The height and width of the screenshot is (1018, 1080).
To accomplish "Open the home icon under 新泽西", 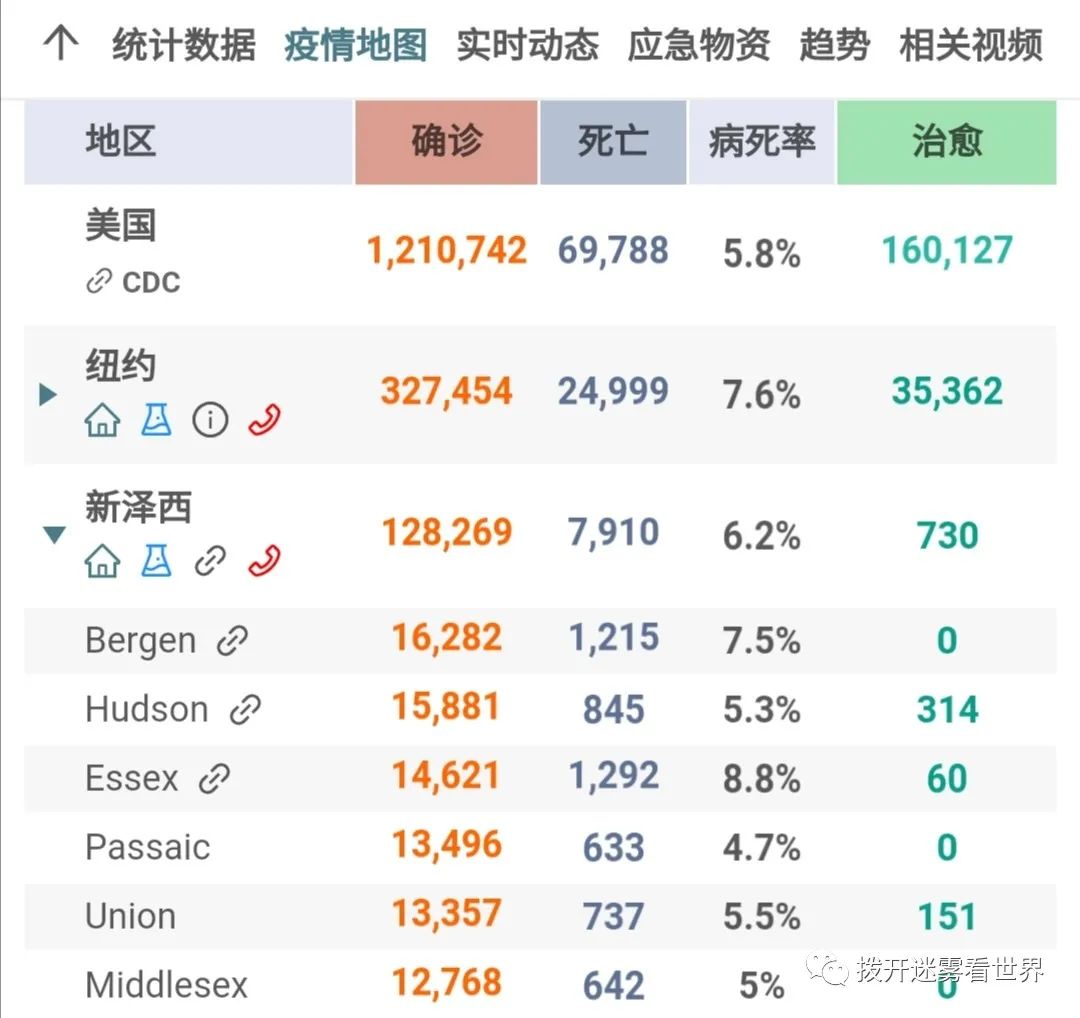I will point(102,562).
